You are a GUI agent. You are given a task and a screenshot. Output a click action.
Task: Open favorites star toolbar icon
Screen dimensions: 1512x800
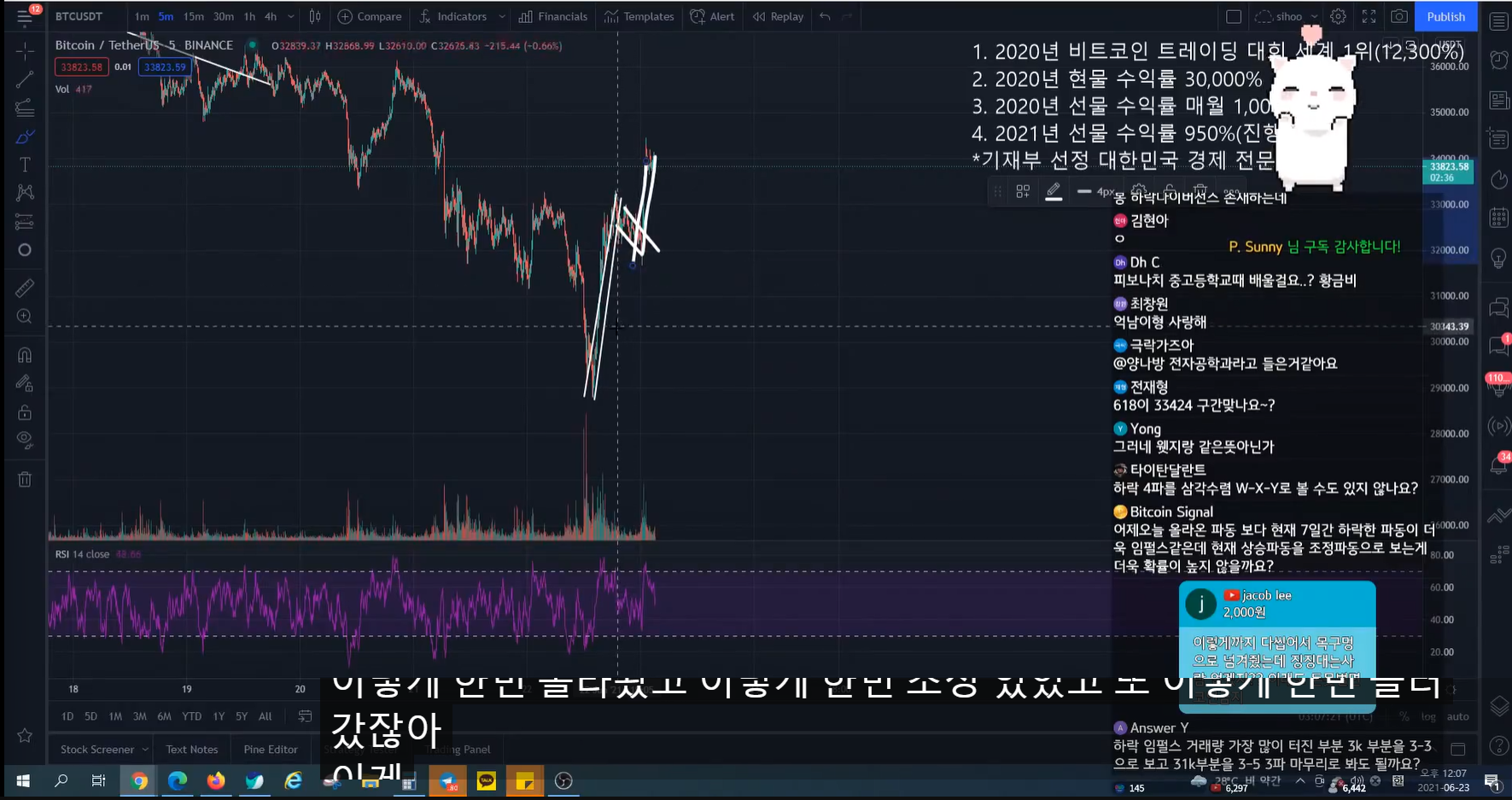pos(25,735)
